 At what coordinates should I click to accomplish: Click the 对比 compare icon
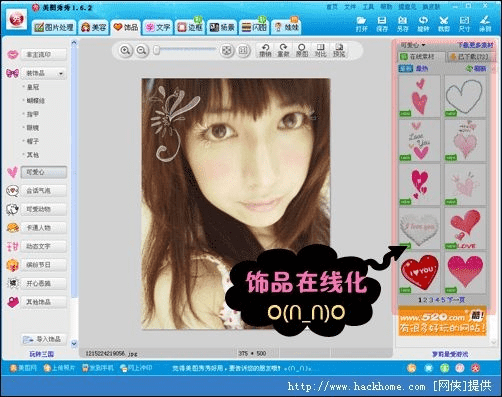[x=320, y=50]
